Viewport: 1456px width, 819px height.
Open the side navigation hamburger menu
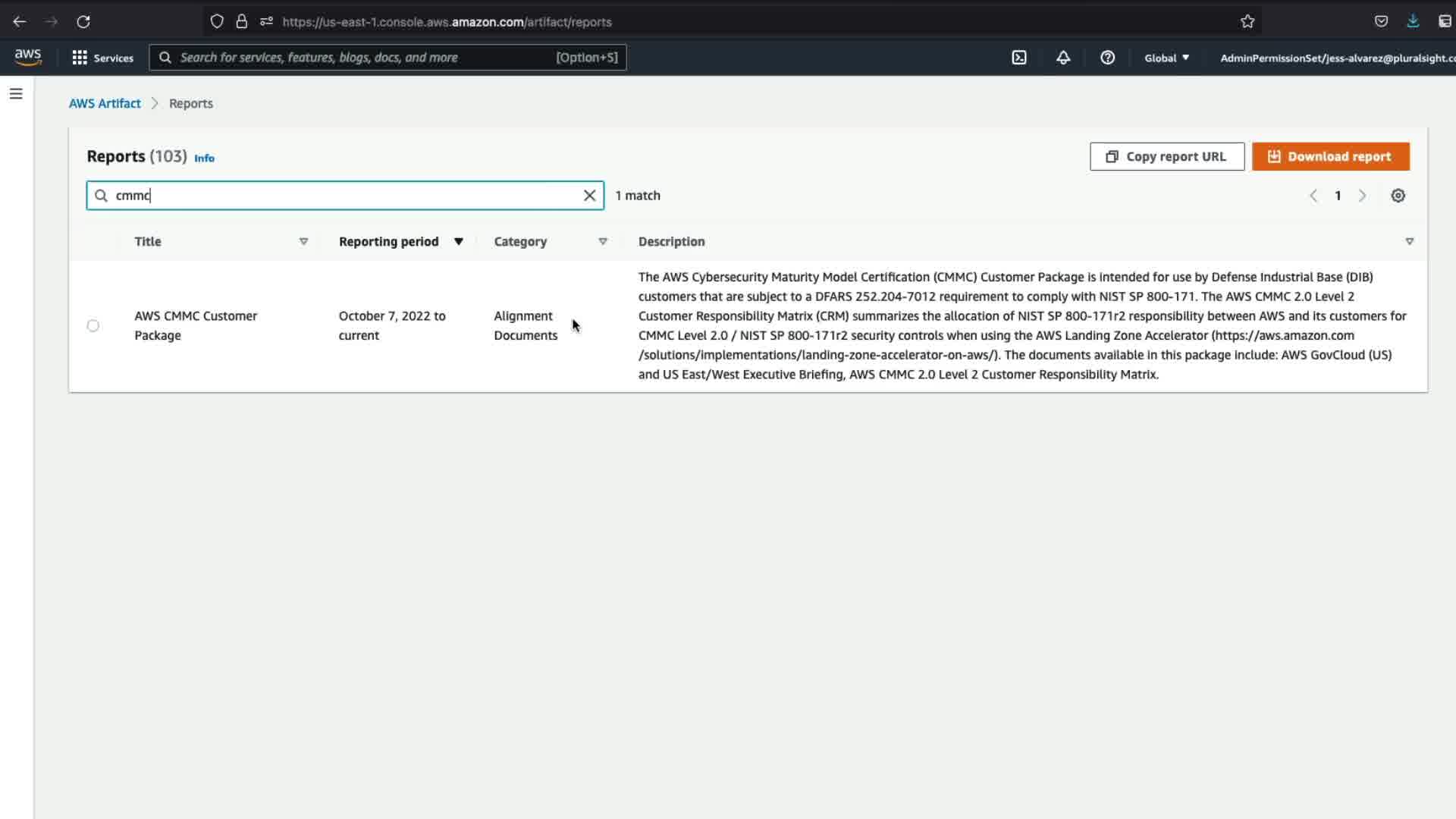(16, 94)
